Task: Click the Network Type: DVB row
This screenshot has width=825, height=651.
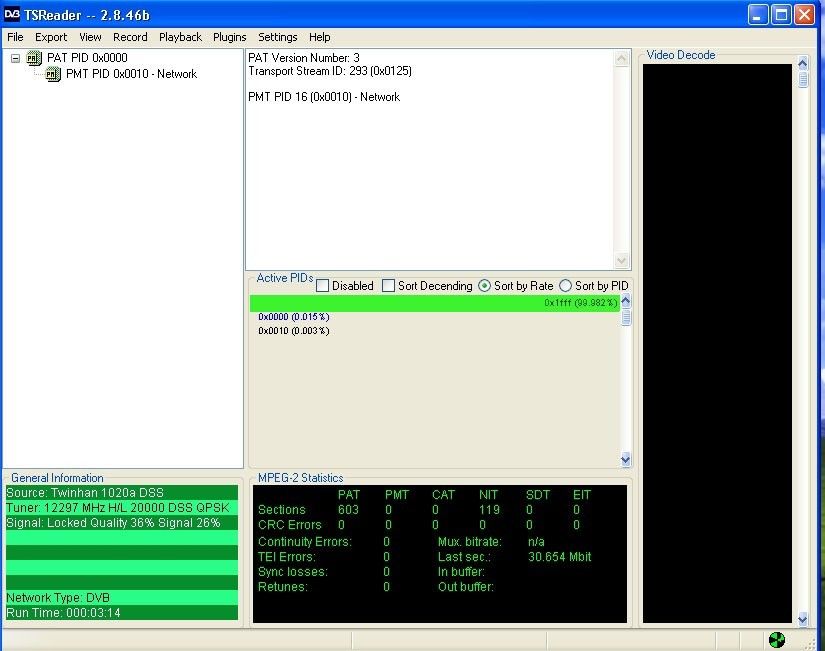Action: coord(122,597)
